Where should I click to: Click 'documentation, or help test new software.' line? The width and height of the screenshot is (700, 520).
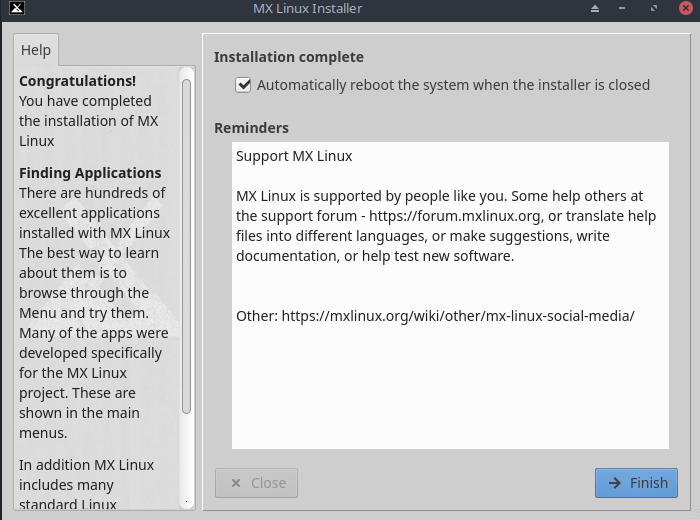point(375,256)
